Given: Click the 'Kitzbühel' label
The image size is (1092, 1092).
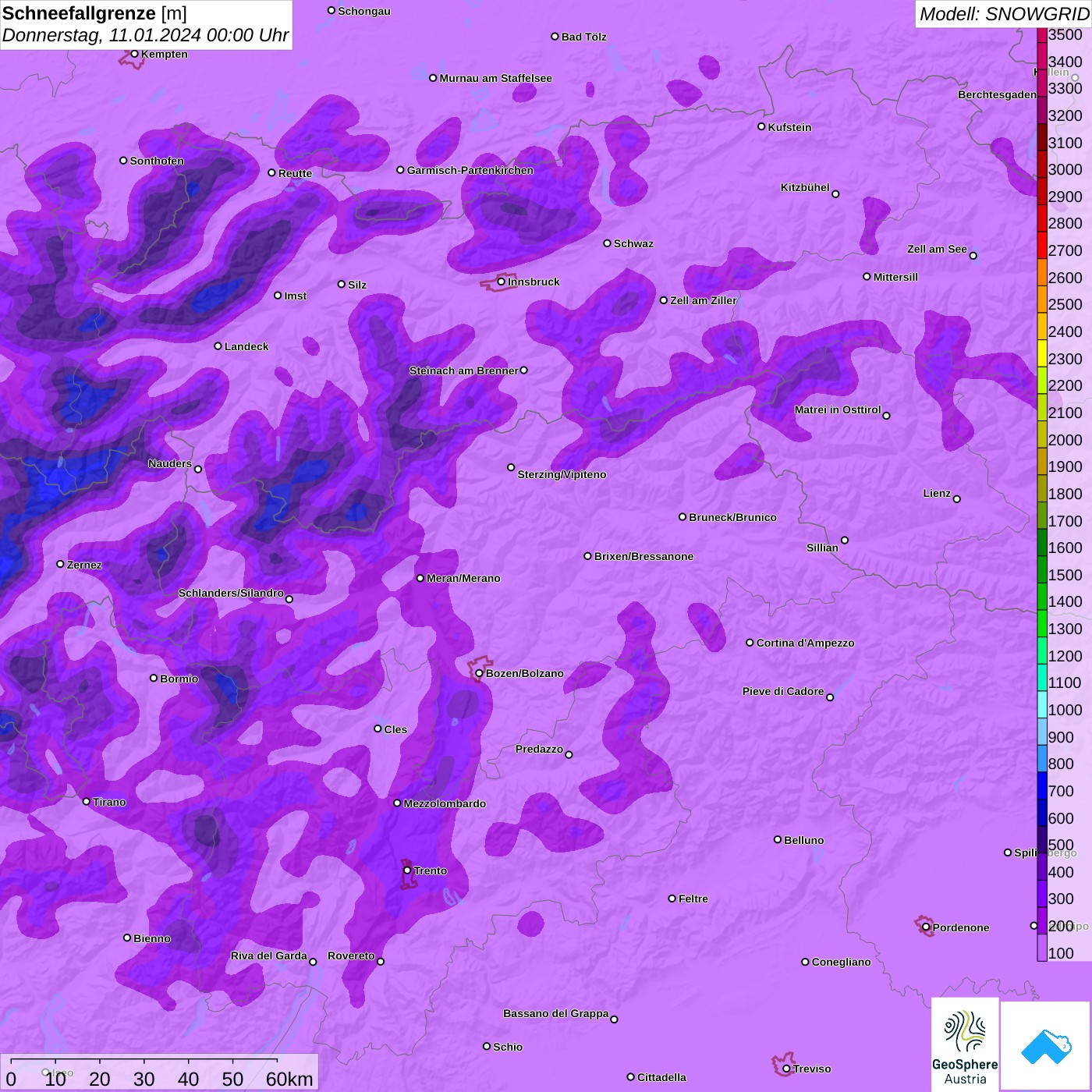Looking at the screenshot, I should click(x=805, y=187).
